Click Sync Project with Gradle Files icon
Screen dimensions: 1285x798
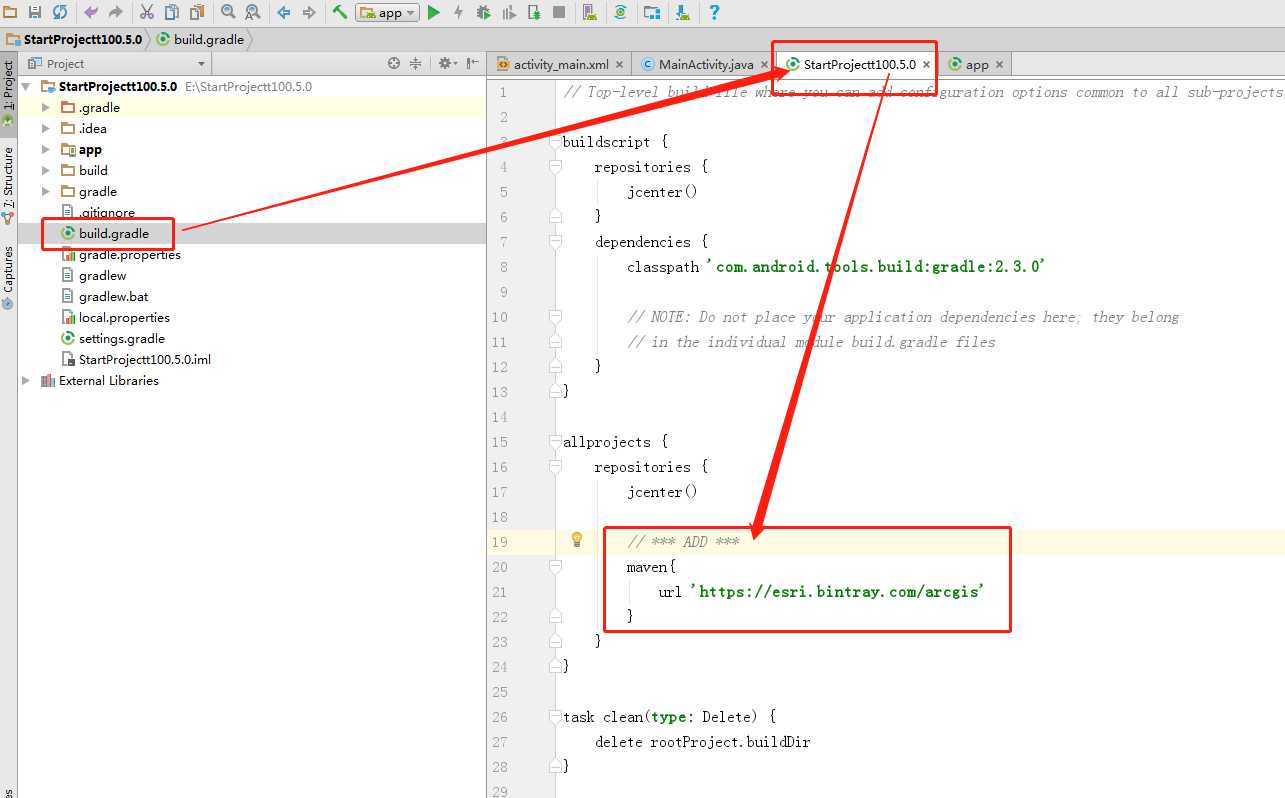point(621,12)
